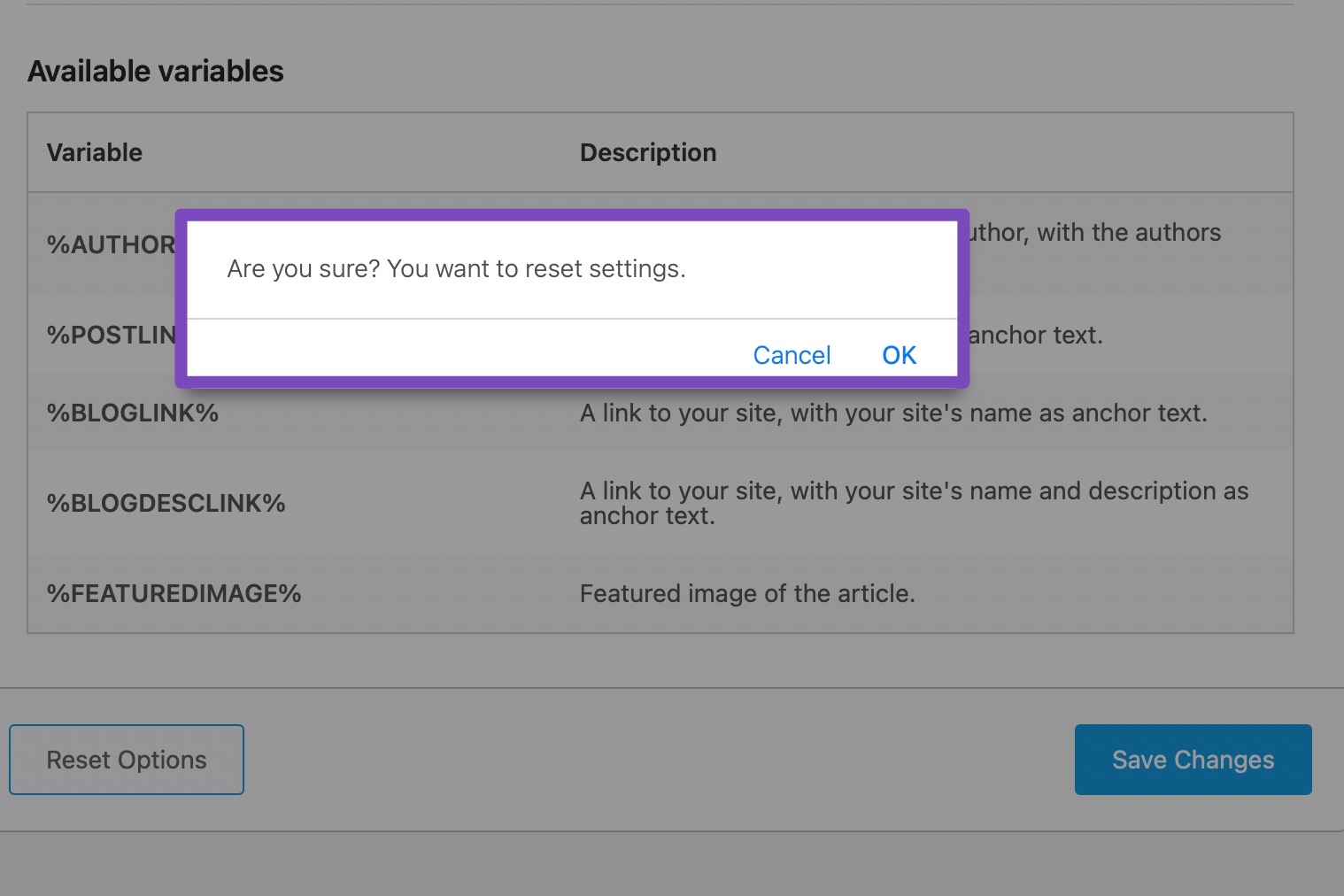The width and height of the screenshot is (1344, 896).
Task: Click the author description text beside the dialog
Action: point(1095,232)
